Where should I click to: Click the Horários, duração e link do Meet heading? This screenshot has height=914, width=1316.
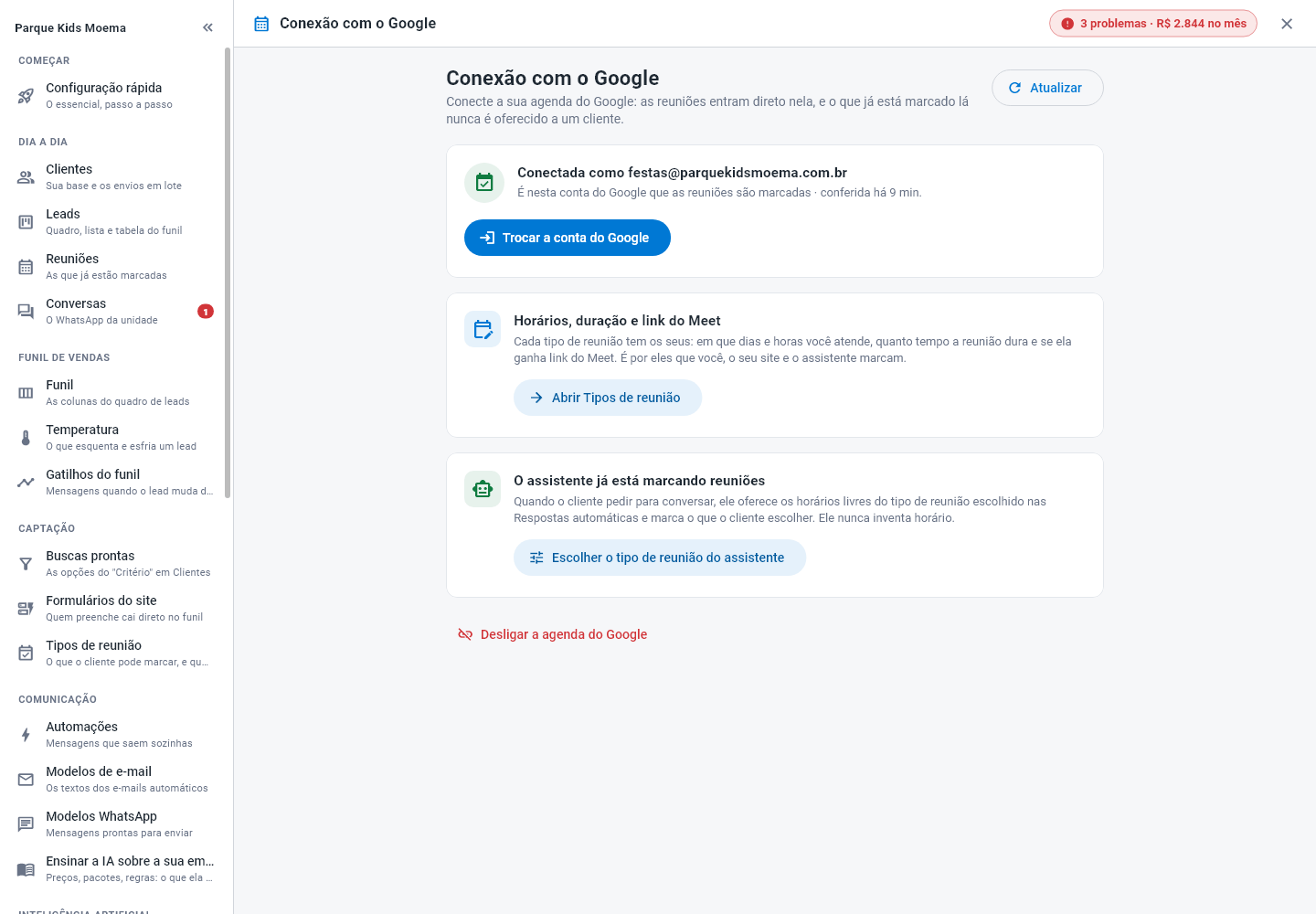click(x=617, y=321)
